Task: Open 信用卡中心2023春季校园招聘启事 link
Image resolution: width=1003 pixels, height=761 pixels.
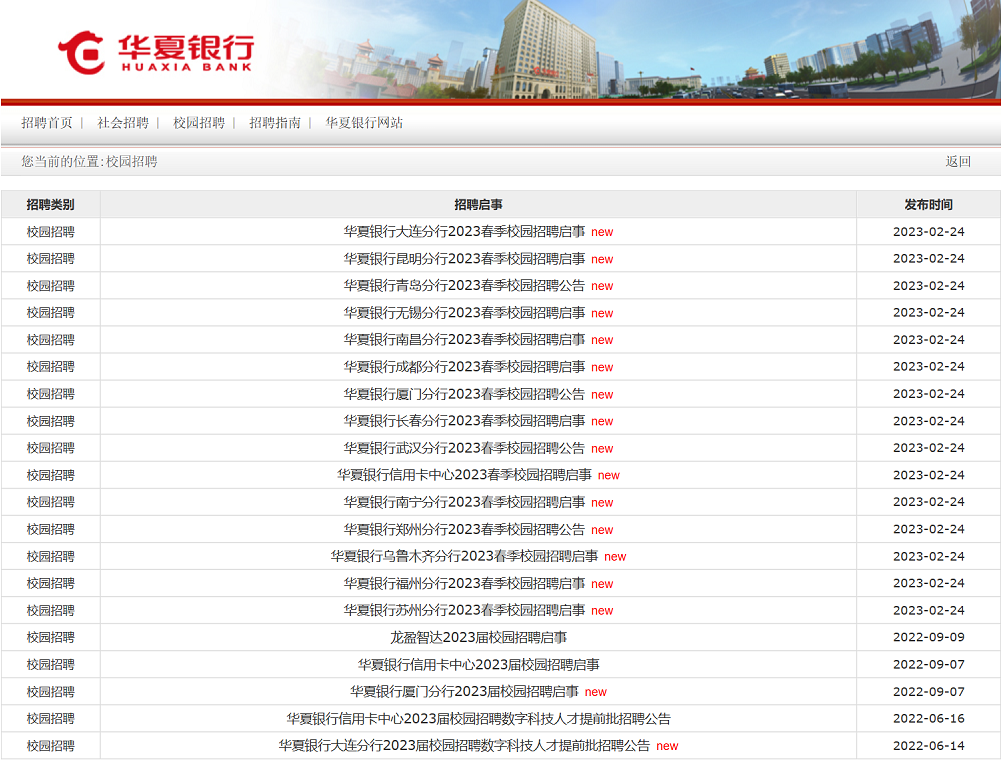Action: (464, 475)
